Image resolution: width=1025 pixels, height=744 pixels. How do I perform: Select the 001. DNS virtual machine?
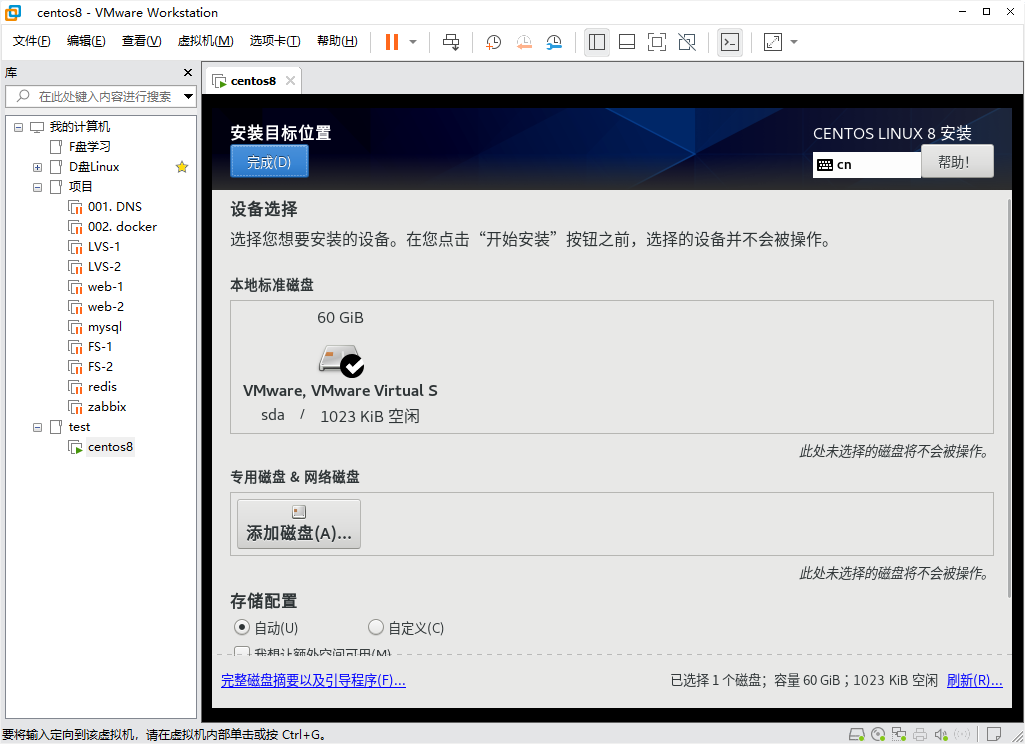114,207
